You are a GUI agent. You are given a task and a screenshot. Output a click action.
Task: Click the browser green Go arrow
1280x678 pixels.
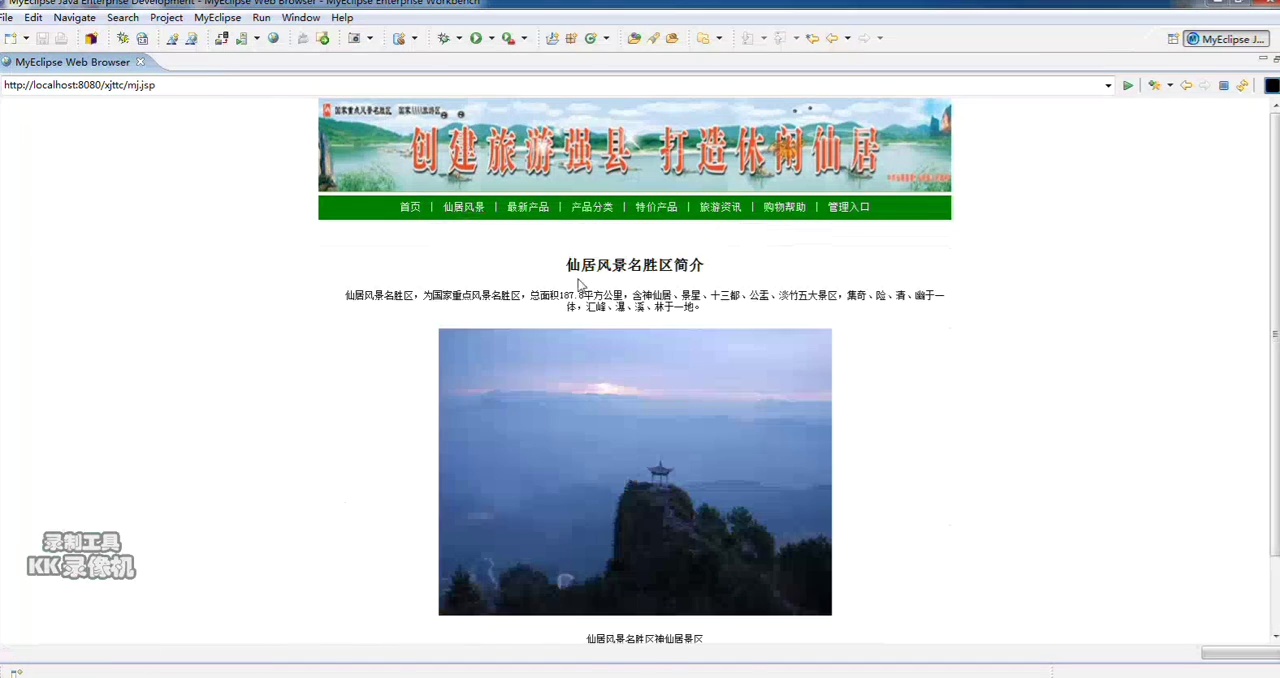pyautogui.click(x=1128, y=86)
